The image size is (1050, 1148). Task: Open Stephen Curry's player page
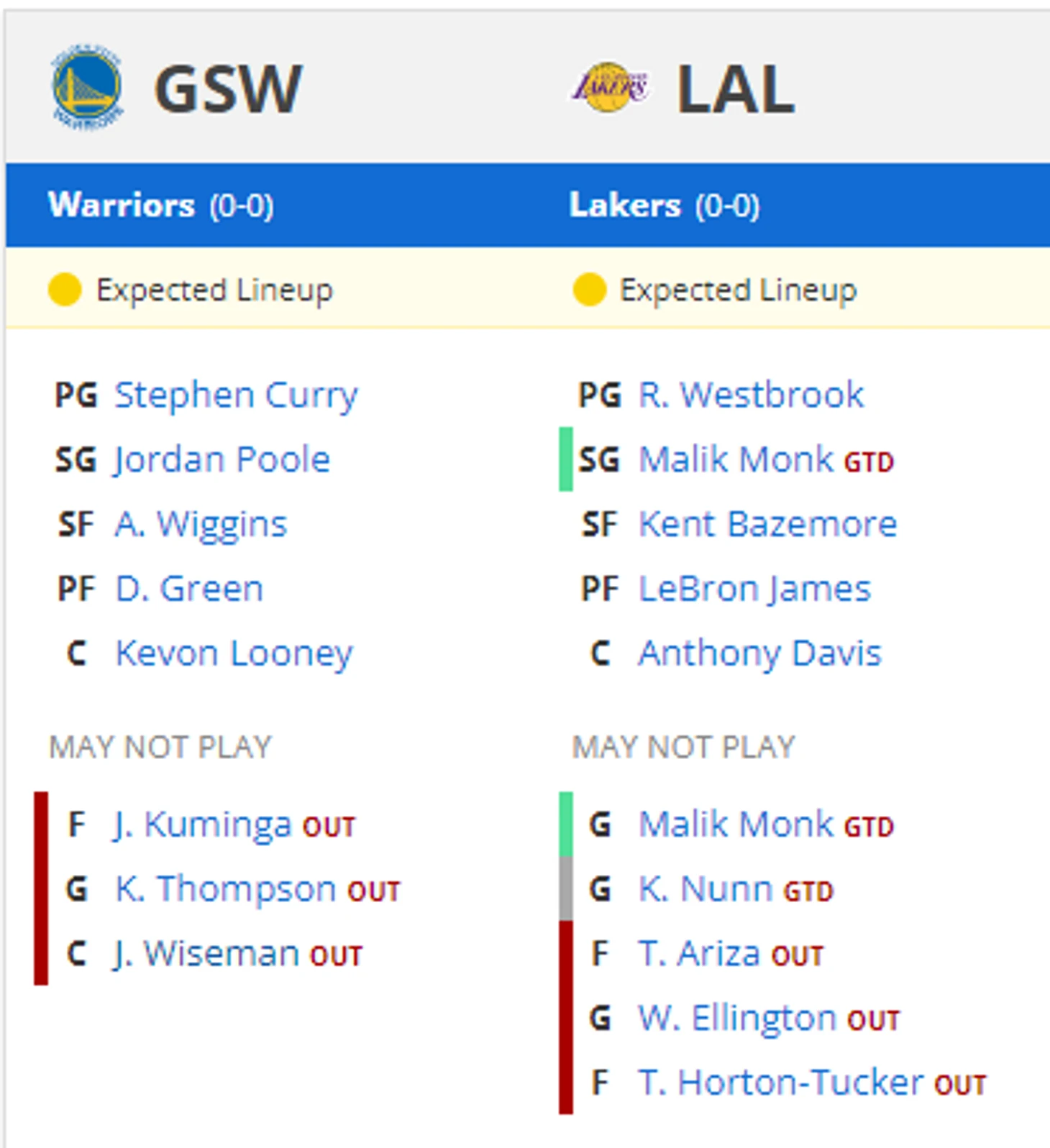click(237, 396)
